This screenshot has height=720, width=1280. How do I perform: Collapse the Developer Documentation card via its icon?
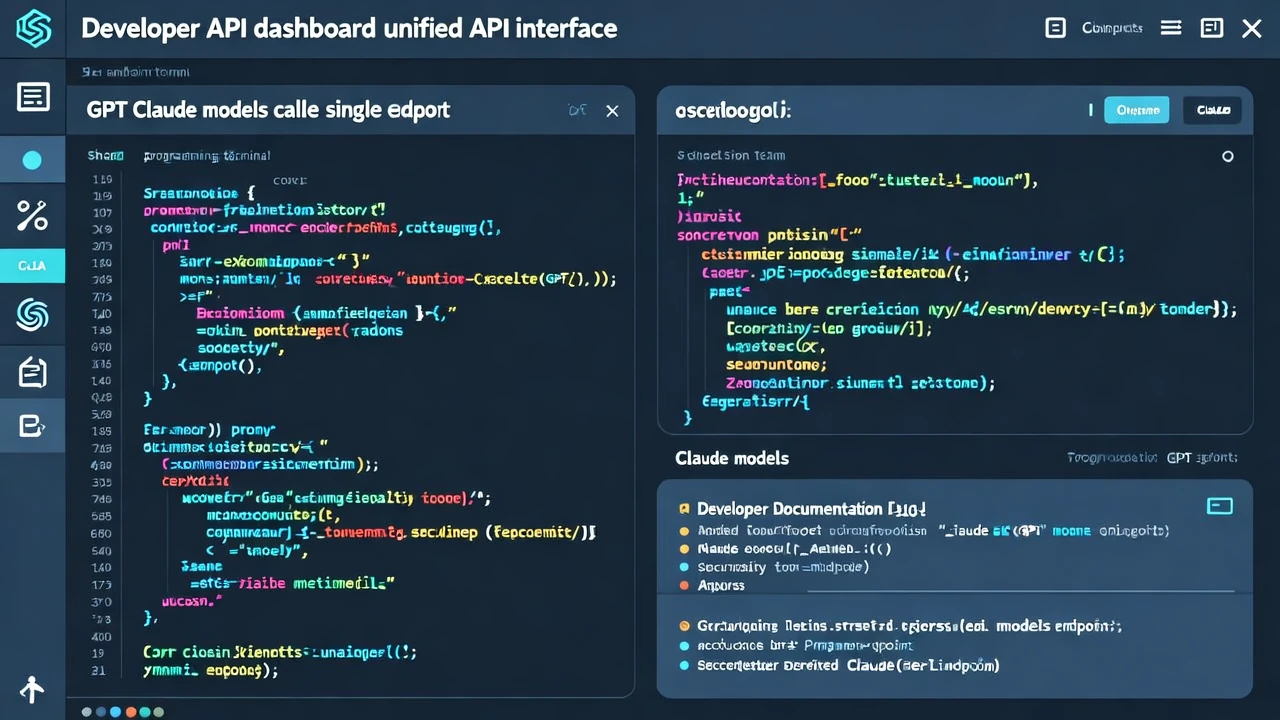coord(1220,506)
